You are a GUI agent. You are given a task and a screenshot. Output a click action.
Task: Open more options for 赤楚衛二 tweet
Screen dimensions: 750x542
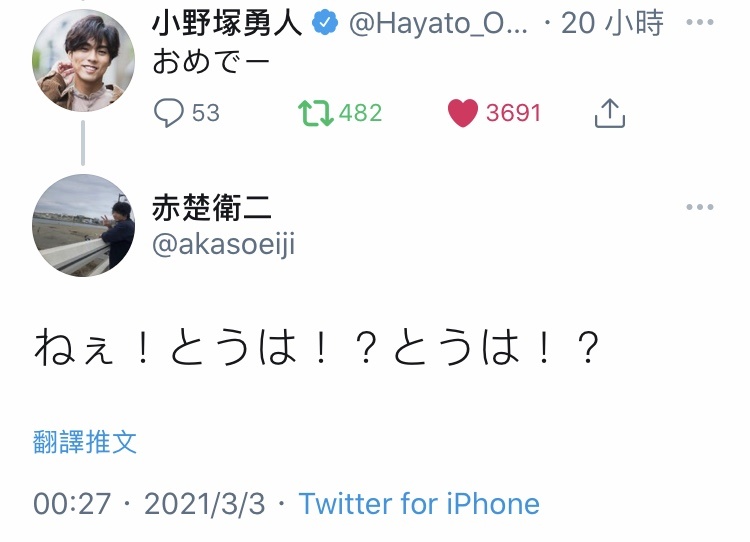[x=700, y=207]
